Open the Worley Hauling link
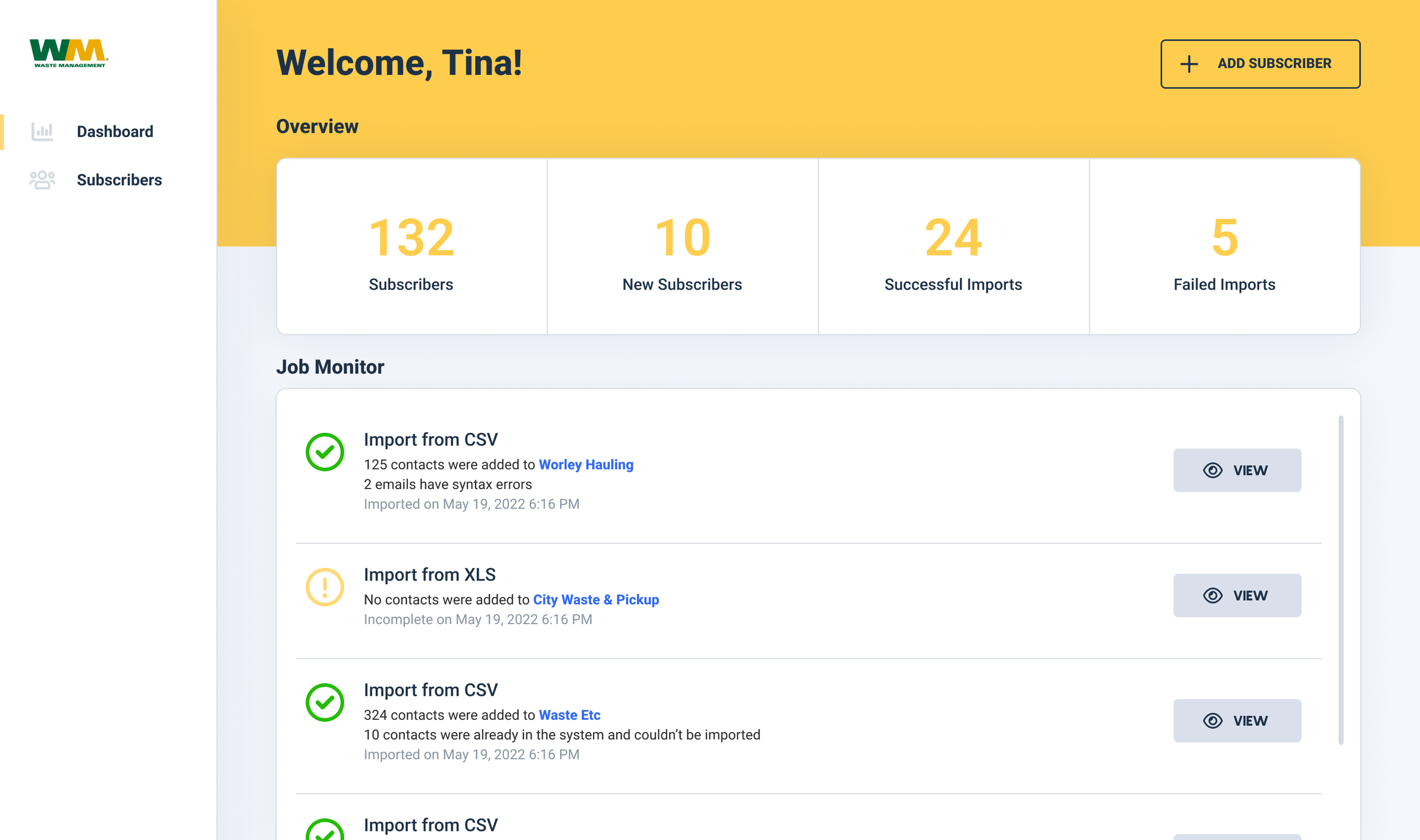The image size is (1420, 840). 586,465
